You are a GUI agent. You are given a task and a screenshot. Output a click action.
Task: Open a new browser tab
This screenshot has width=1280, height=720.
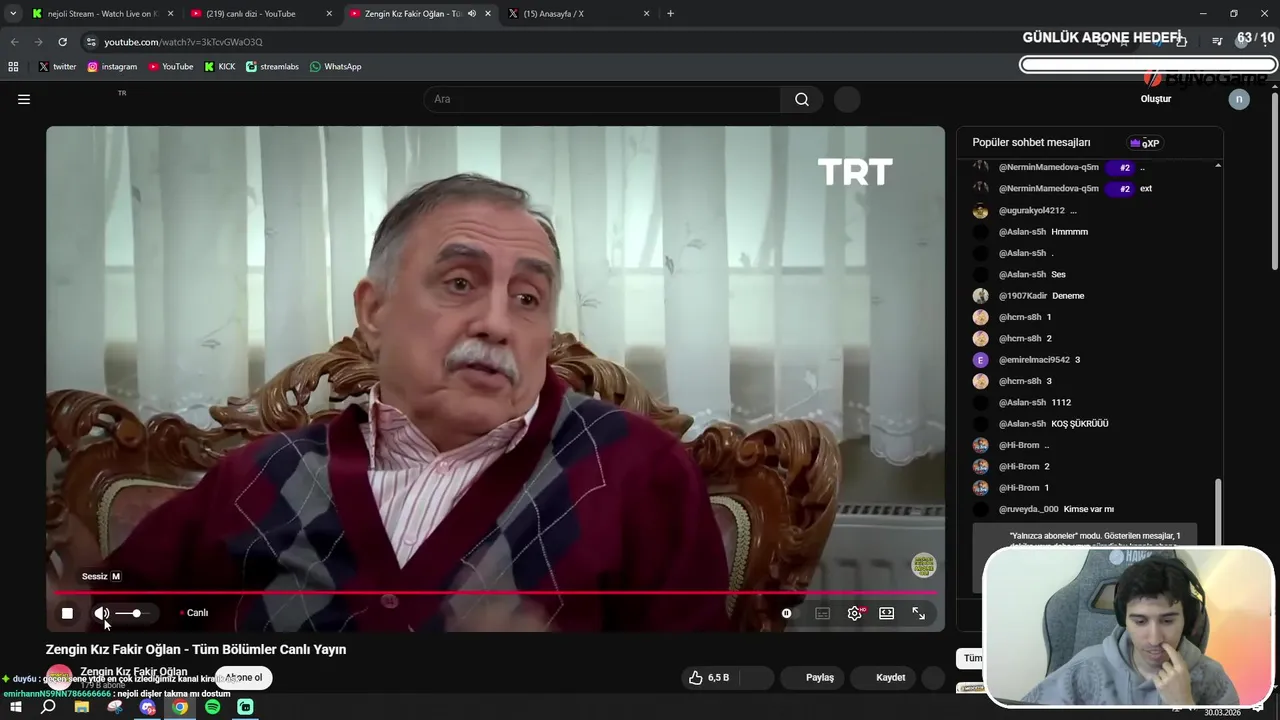(670, 14)
